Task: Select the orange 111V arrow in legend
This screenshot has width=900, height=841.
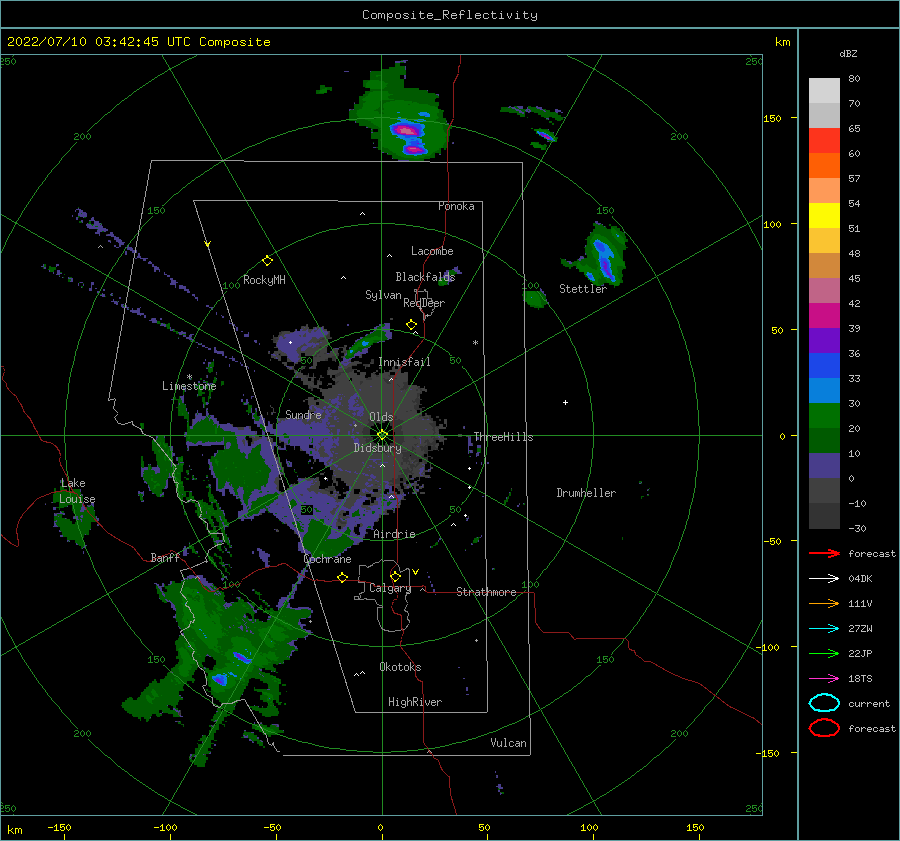Action: click(x=824, y=603)
